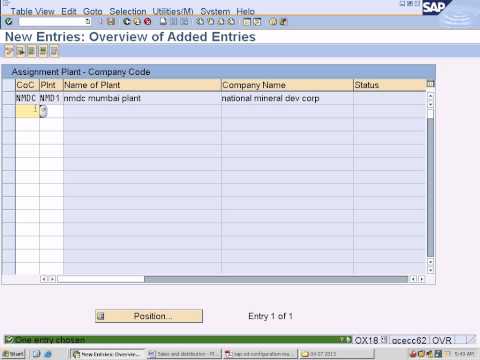Screen dimensions: 480x360
Task: Click the Plnt column header
Action: (x=51, y=85)
